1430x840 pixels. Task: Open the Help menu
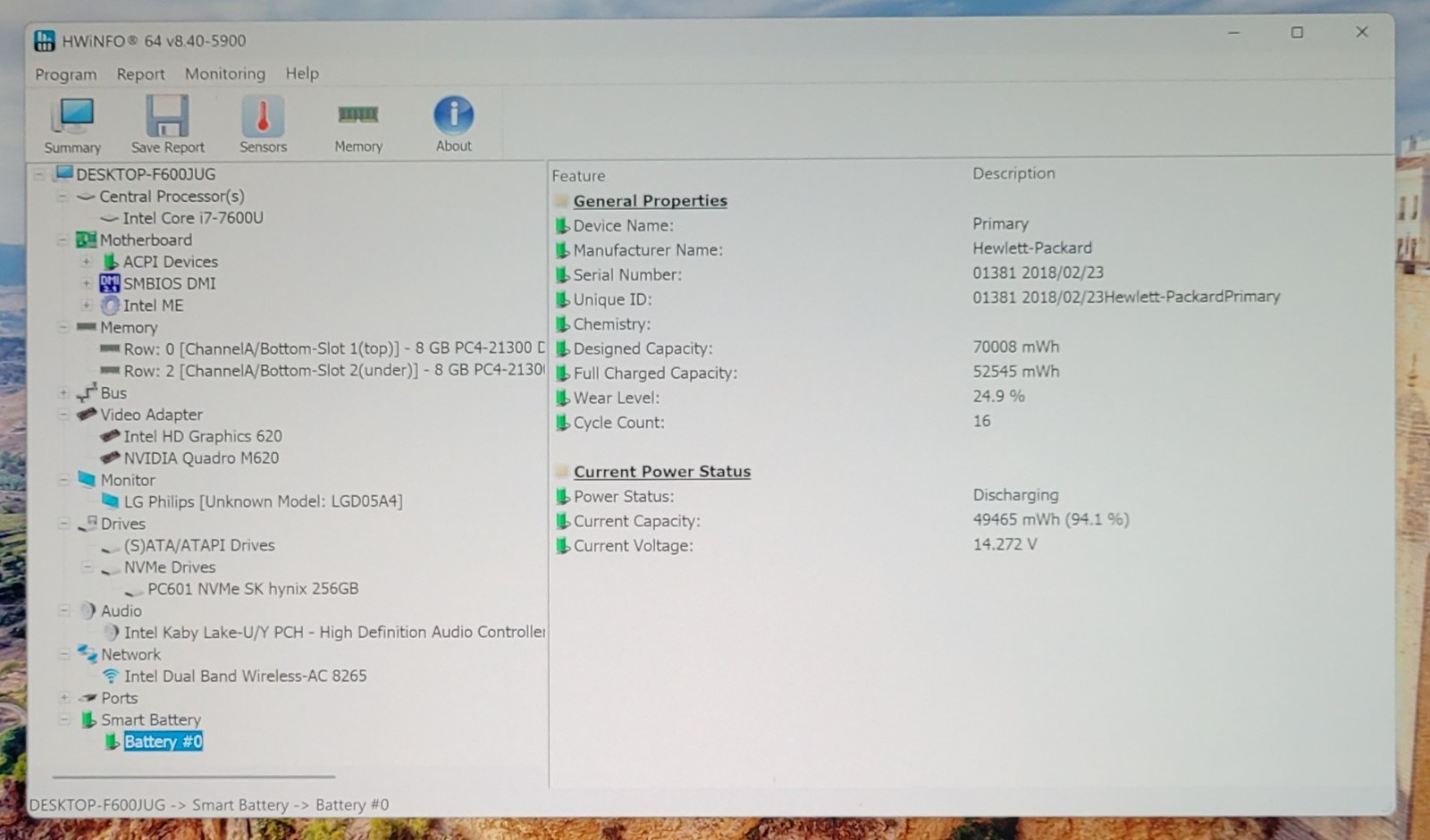302,73
